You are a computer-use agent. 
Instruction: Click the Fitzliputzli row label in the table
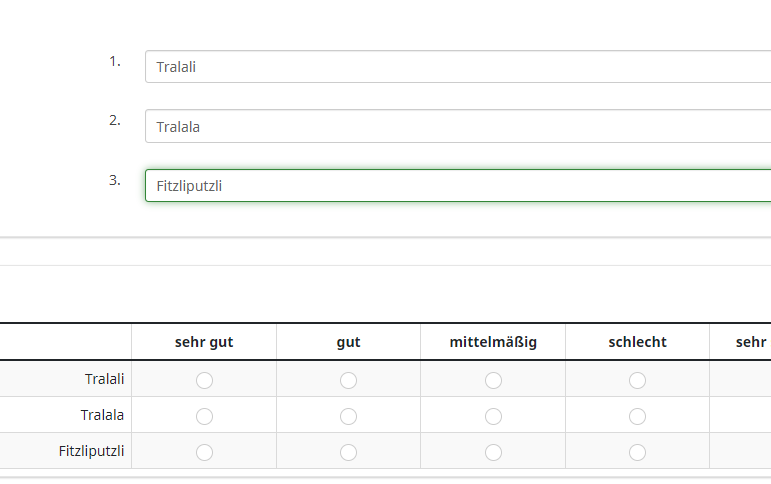[x=91, y=451]
